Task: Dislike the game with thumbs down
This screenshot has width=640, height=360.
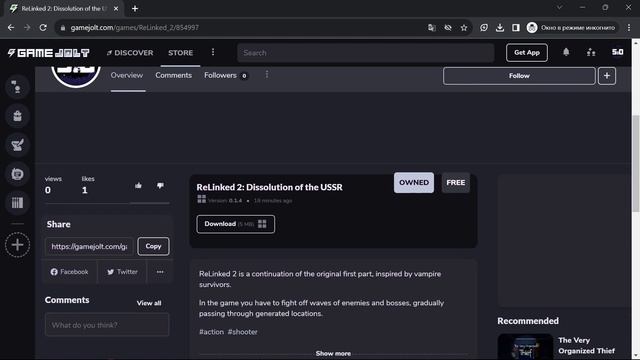Action: coord(160,186)
